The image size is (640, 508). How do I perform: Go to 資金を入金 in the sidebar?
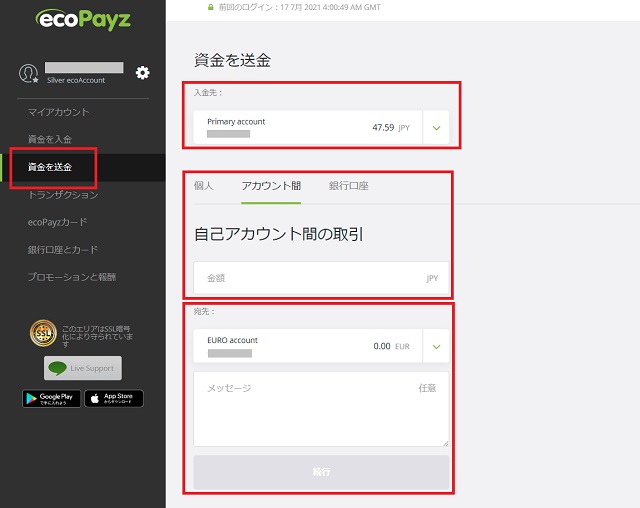pyautogui.click(x=50, y=139)
